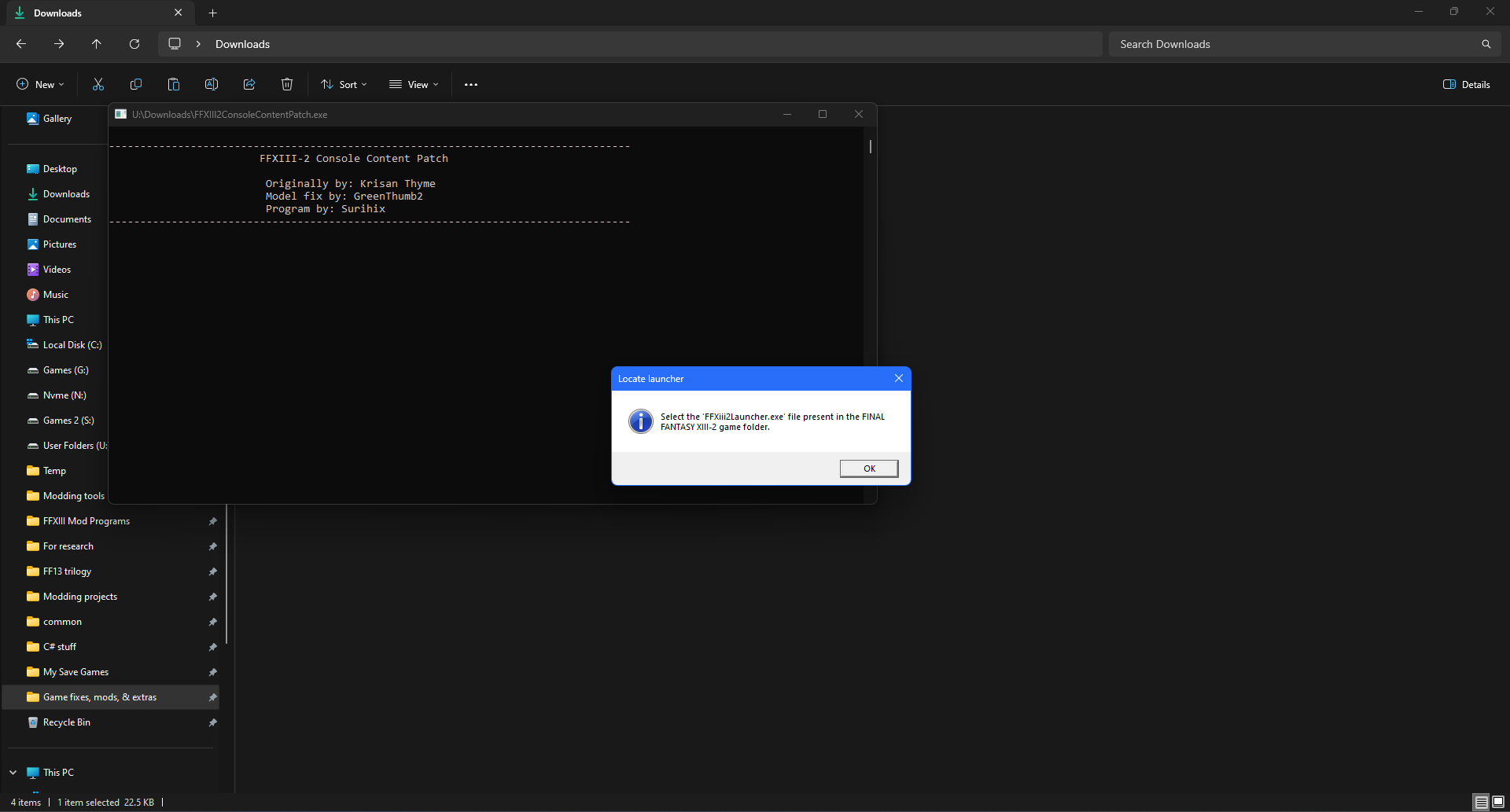Go forward in File Explorer

[x=59, y=44]
